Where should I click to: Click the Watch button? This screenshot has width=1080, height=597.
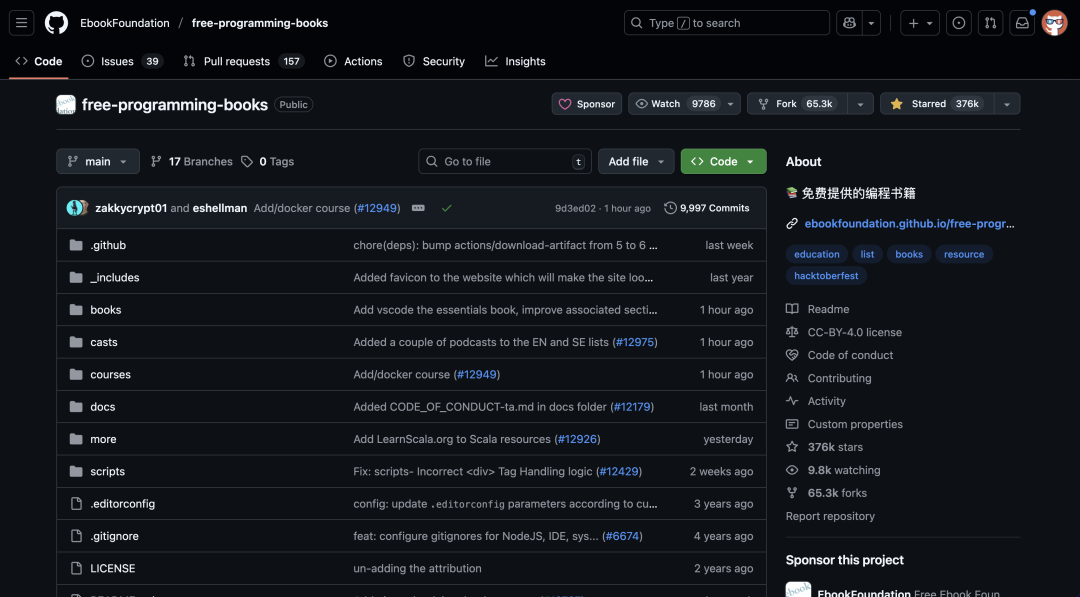[x=675, y=104]
